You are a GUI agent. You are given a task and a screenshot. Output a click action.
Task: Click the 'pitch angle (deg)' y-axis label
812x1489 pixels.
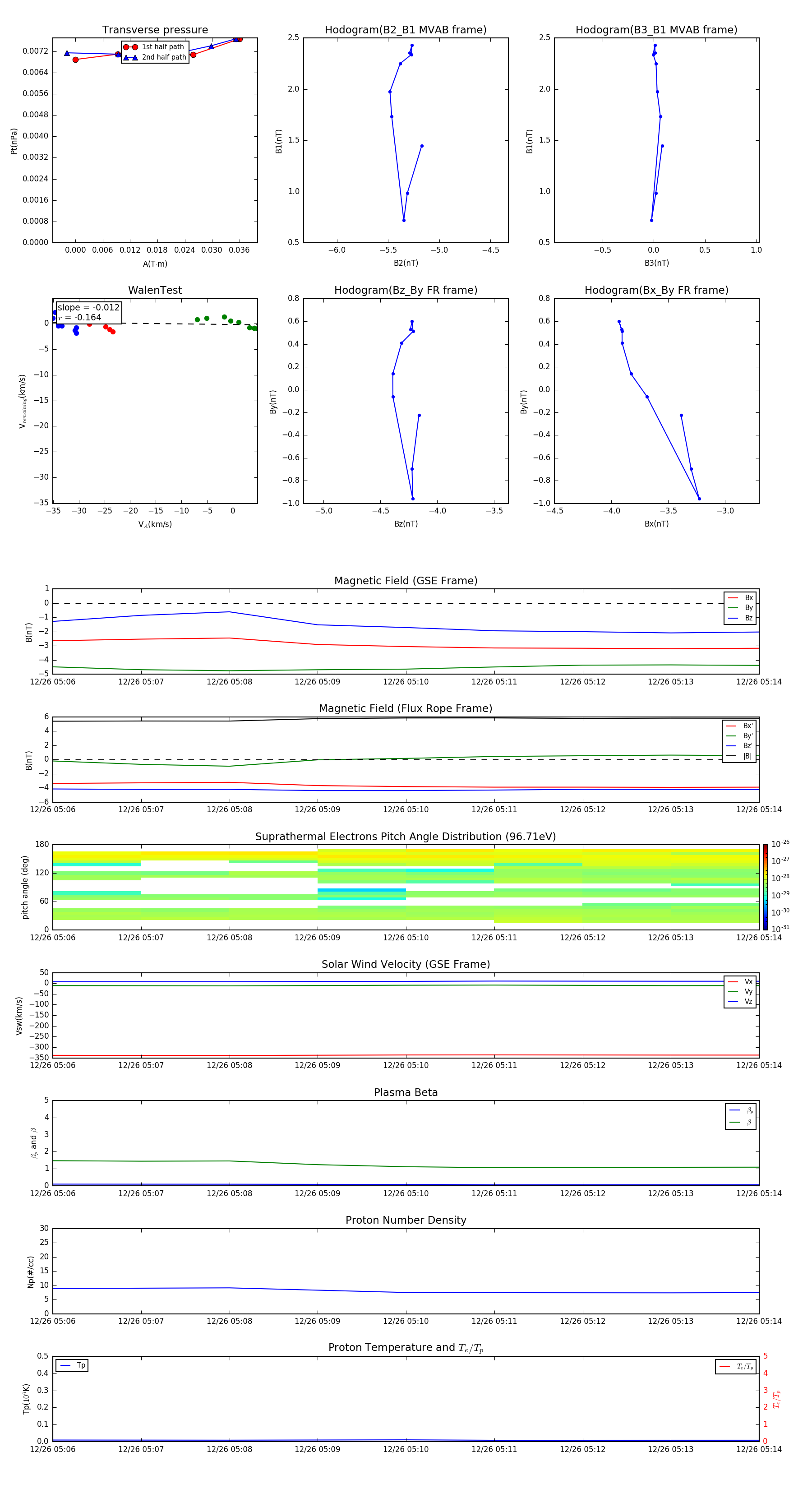pos(25,887)
